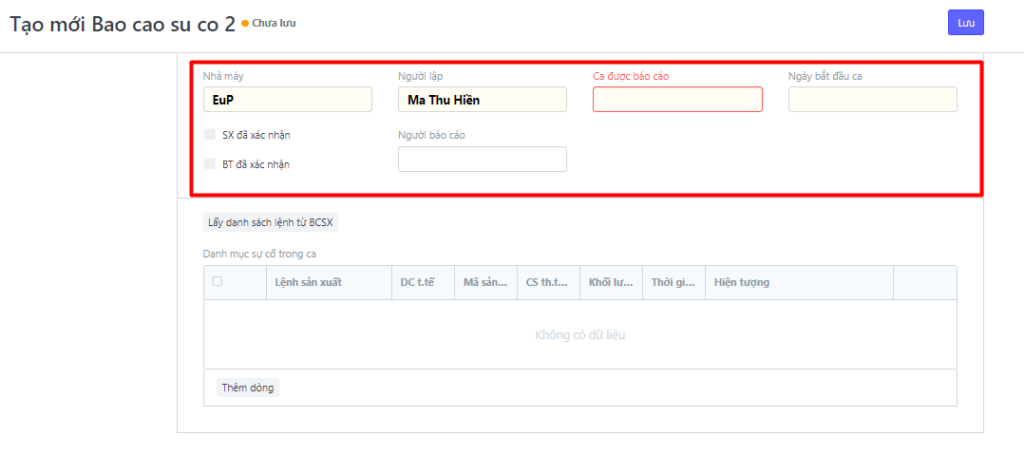This screenshot has height=455, width=1024.
Task: Click the CS th.t... column header
Action: point(547,283)
